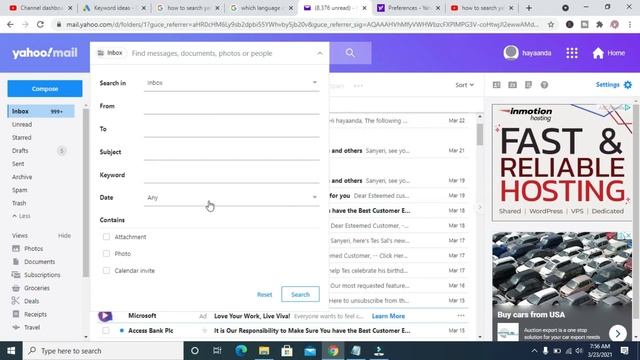
Task: Open Microsoft Store from taskbar
Action: (x=287, y=351)
